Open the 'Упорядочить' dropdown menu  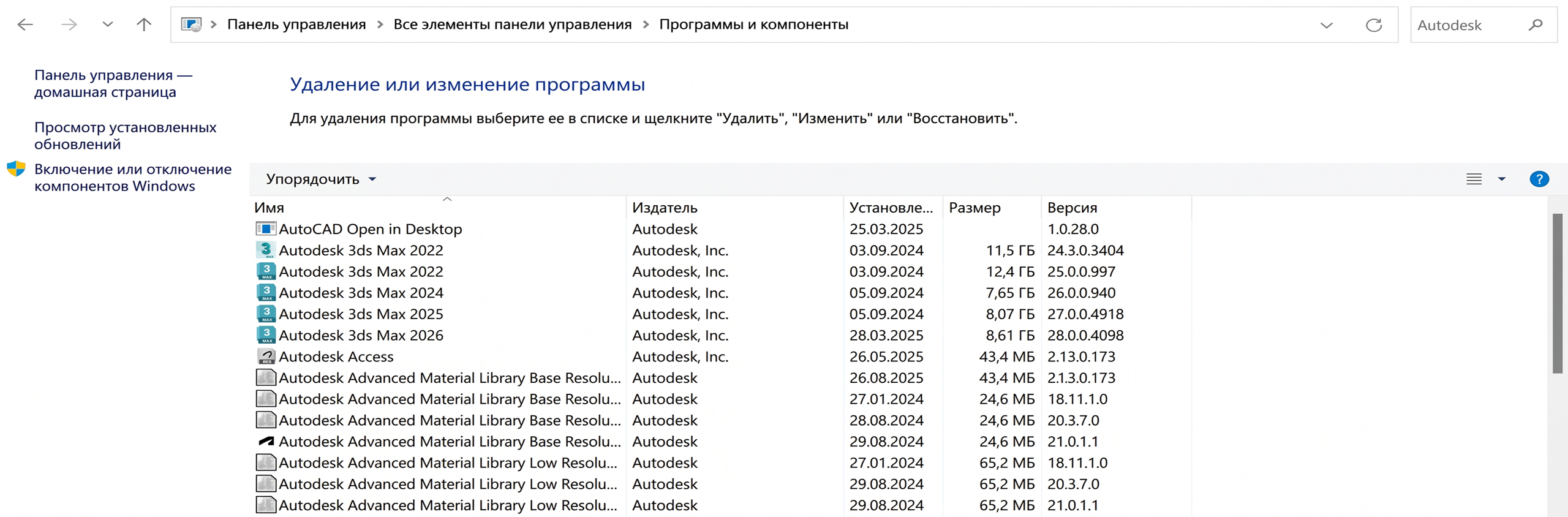point(321,179)
